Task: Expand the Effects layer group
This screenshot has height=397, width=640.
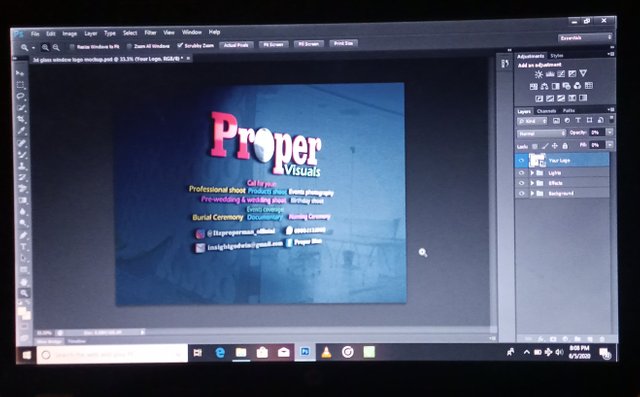Action: 532,183
